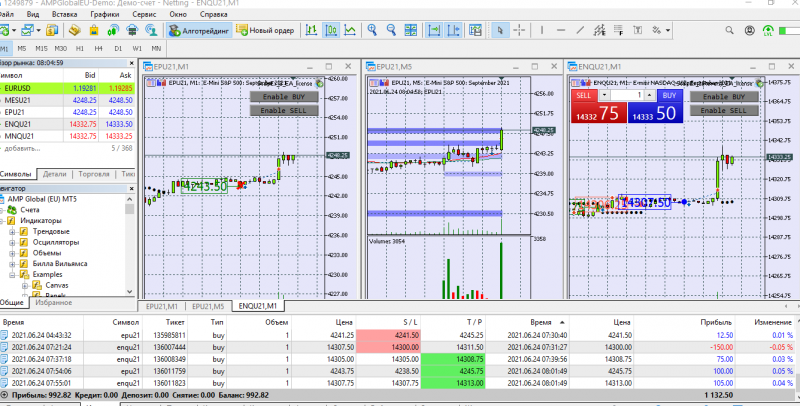The width and height of the screenshot is (800, 406).
Task: Open the drawing objects dropdown arrow
Action: [x=668, y=31]
